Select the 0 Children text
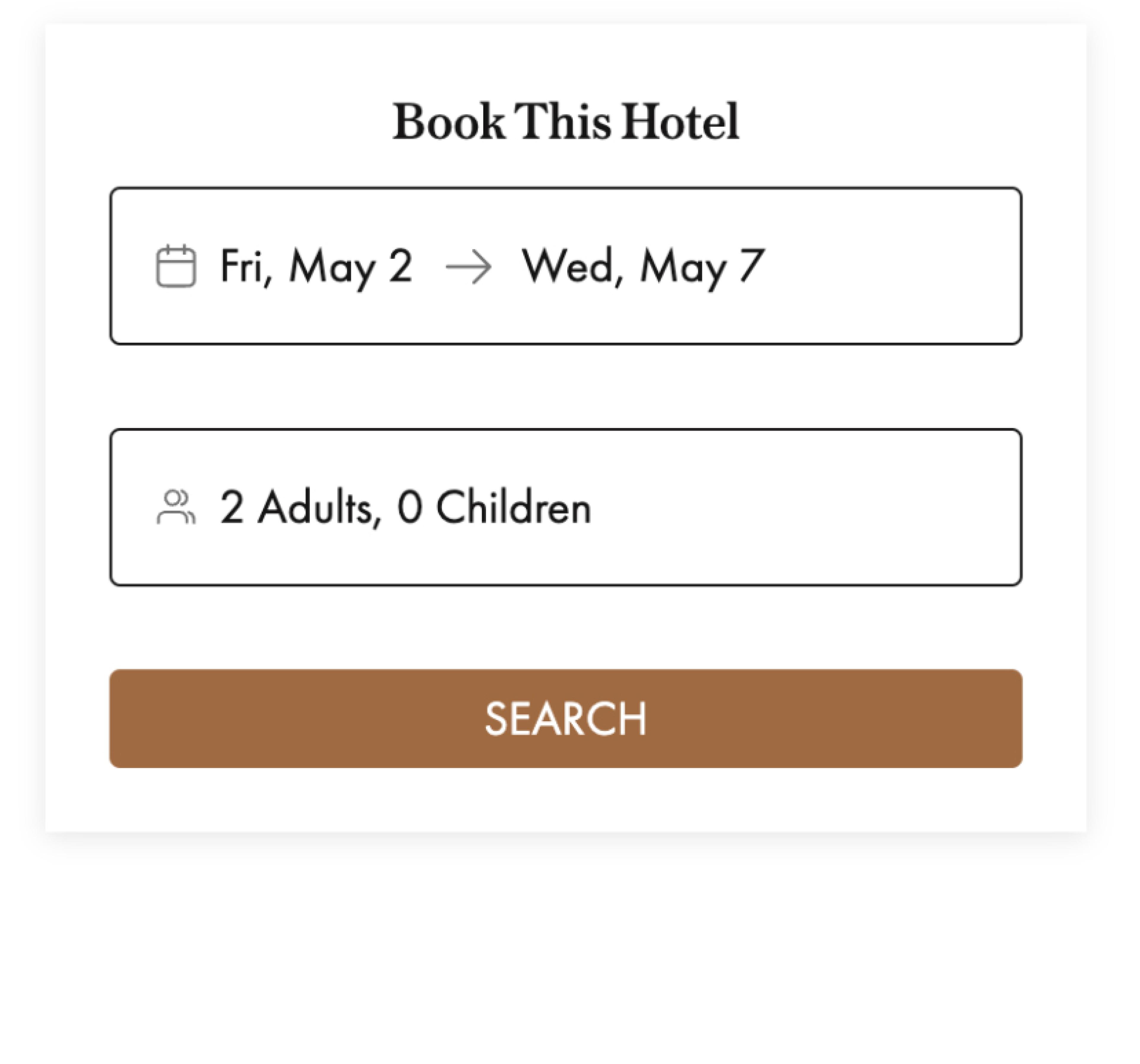This screenshot has height=1064, width=1140. [x=494, y=508]
